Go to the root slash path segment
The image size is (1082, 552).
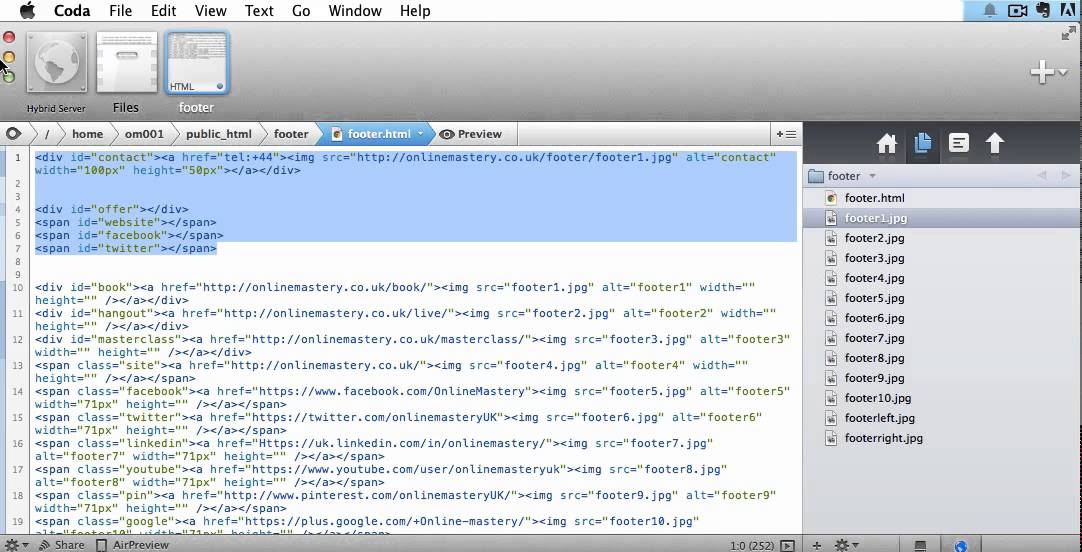tap(47, 134)
